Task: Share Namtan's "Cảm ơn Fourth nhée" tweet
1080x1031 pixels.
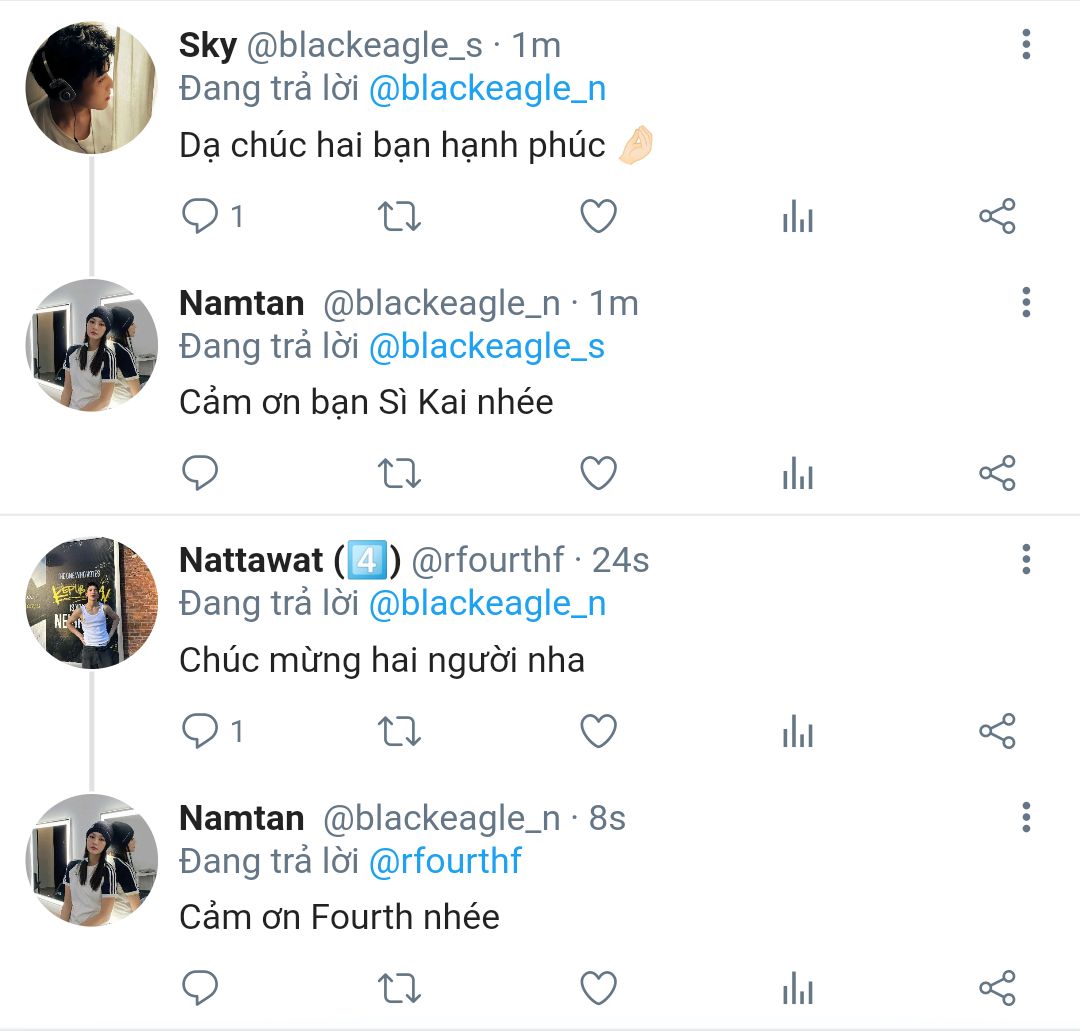Action: [996, 989]
